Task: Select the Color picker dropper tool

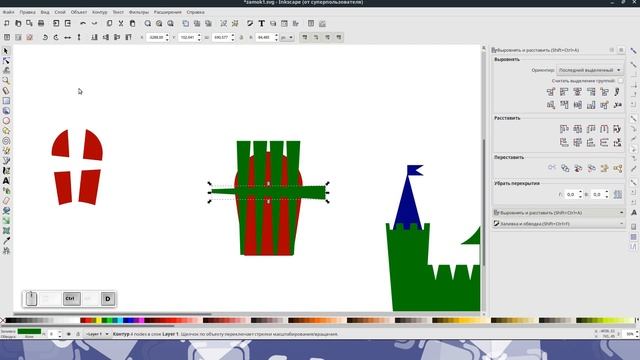Action: click(x=6, y=241)
